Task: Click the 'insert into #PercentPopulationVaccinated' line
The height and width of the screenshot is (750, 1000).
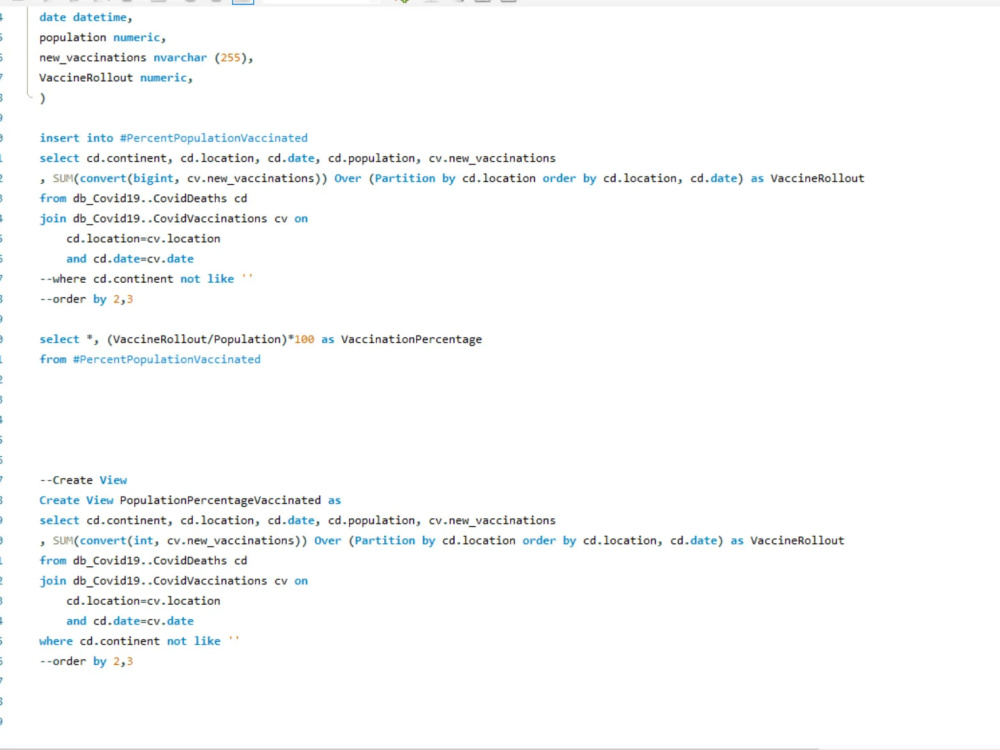Action: [x=173, y=138]
